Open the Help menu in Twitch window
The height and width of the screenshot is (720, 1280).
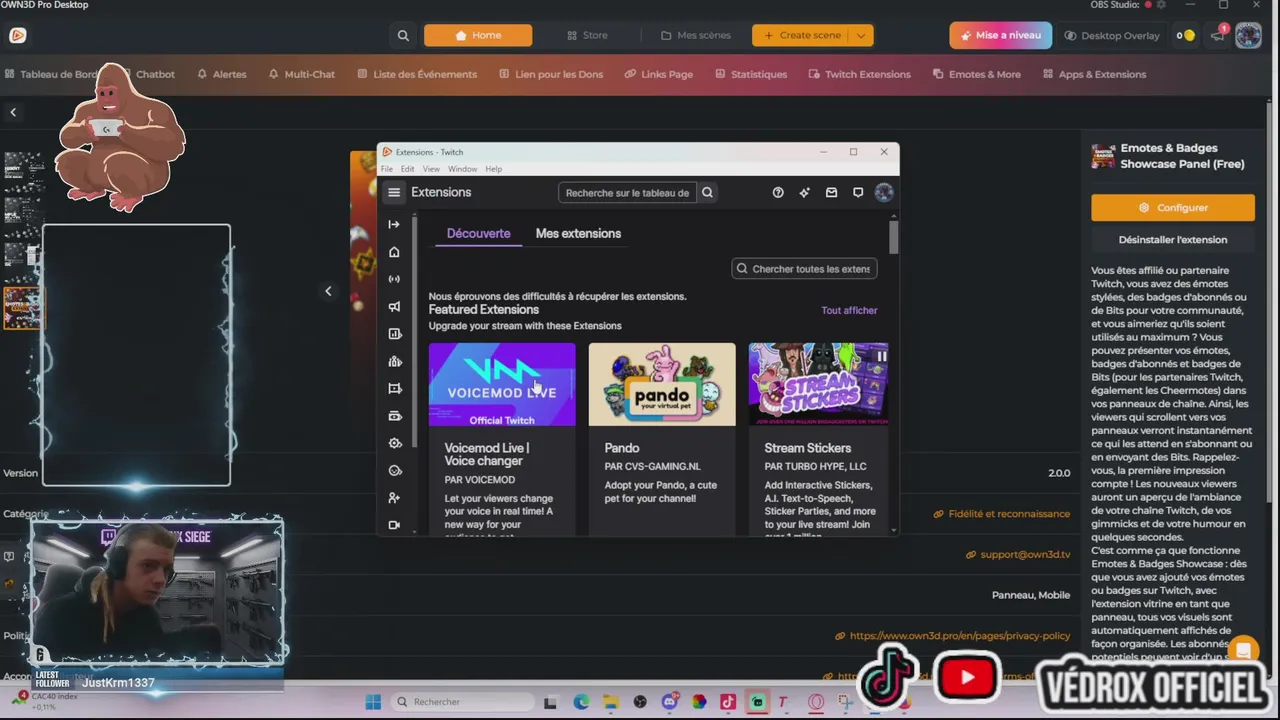pos(493,169)
